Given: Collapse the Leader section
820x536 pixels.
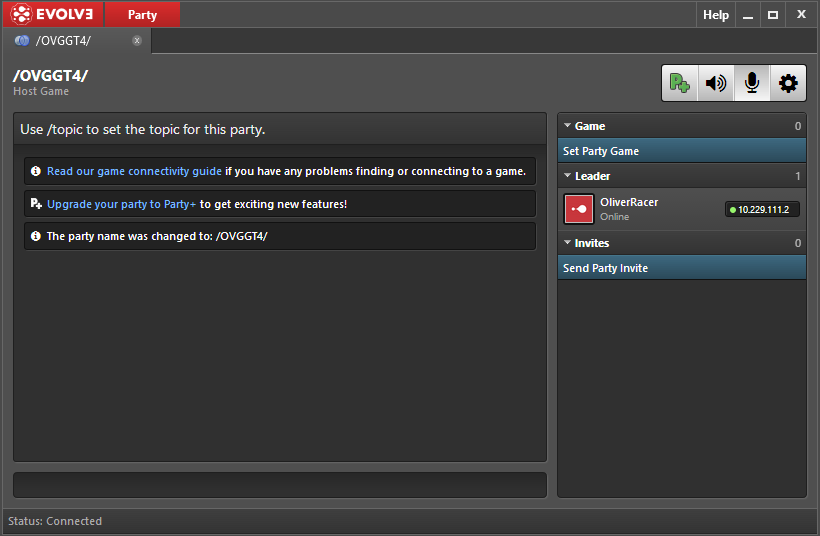Looking at the screenshot, I should coord(568,176).
